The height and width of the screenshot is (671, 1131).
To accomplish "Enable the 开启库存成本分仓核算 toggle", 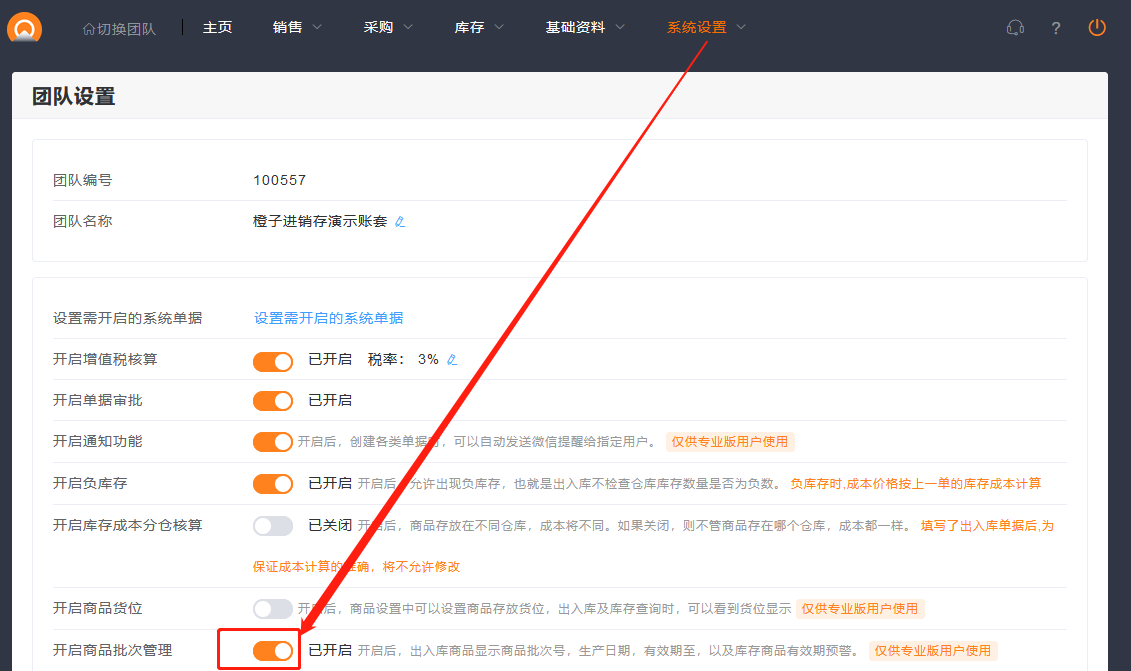I will tap(273, 526).
